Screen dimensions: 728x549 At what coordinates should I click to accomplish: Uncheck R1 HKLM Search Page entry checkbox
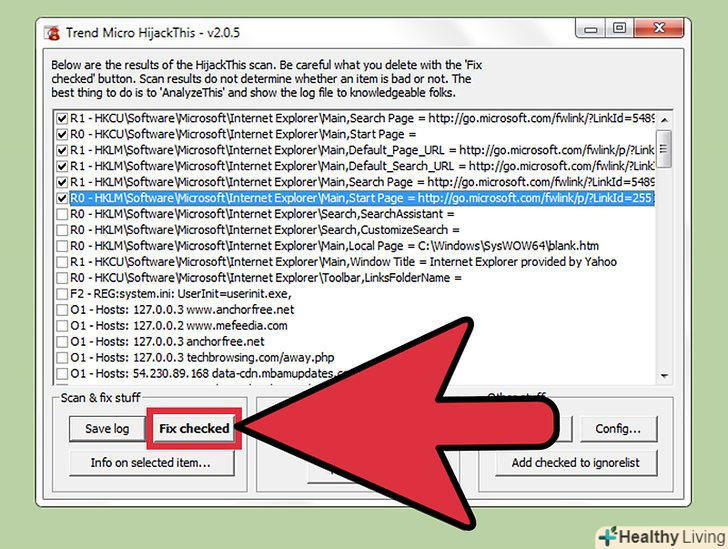62,182
